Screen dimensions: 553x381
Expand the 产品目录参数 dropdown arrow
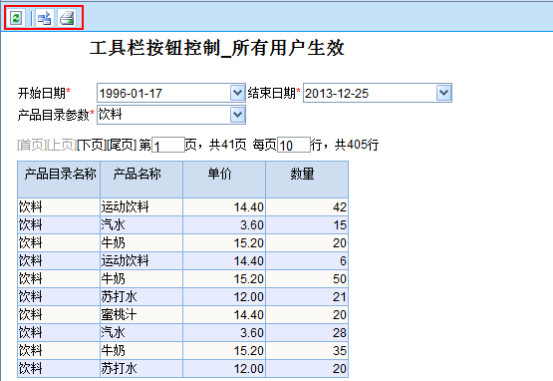click(x=237, y=115)
